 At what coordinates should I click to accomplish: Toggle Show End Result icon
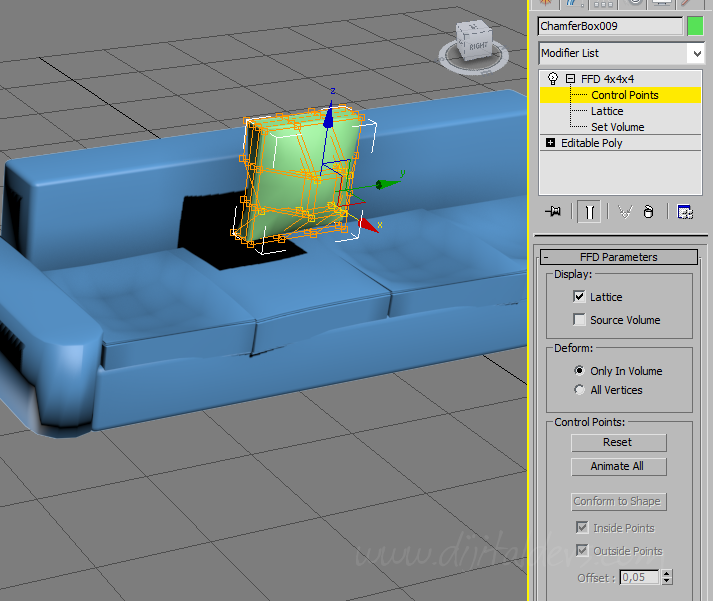click(590, 212)
